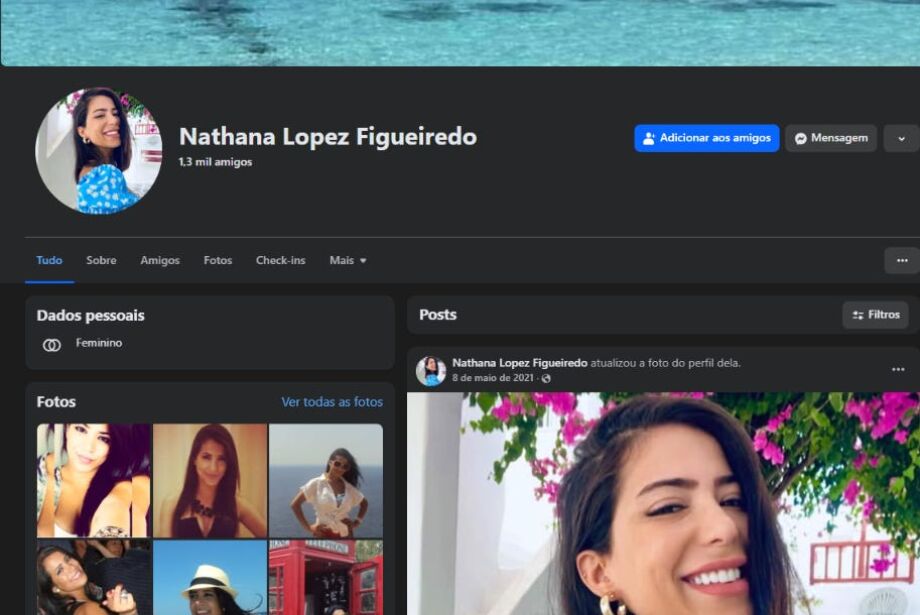Viewport: 920px width, 615px height.
Task: Open the post's three-dot options menu
Action: pyautogui.click(x=898, y=369)
